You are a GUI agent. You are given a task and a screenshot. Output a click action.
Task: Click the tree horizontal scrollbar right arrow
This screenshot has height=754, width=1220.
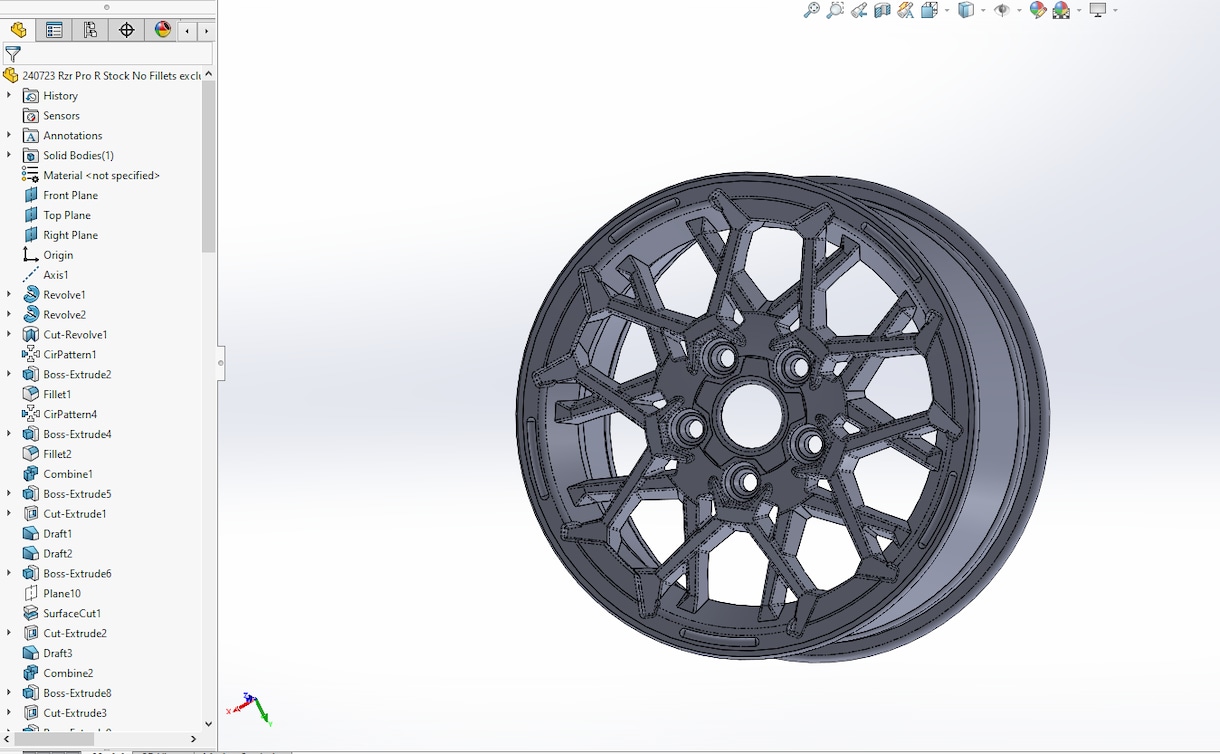pyautogui.click(x=193, y=739)
